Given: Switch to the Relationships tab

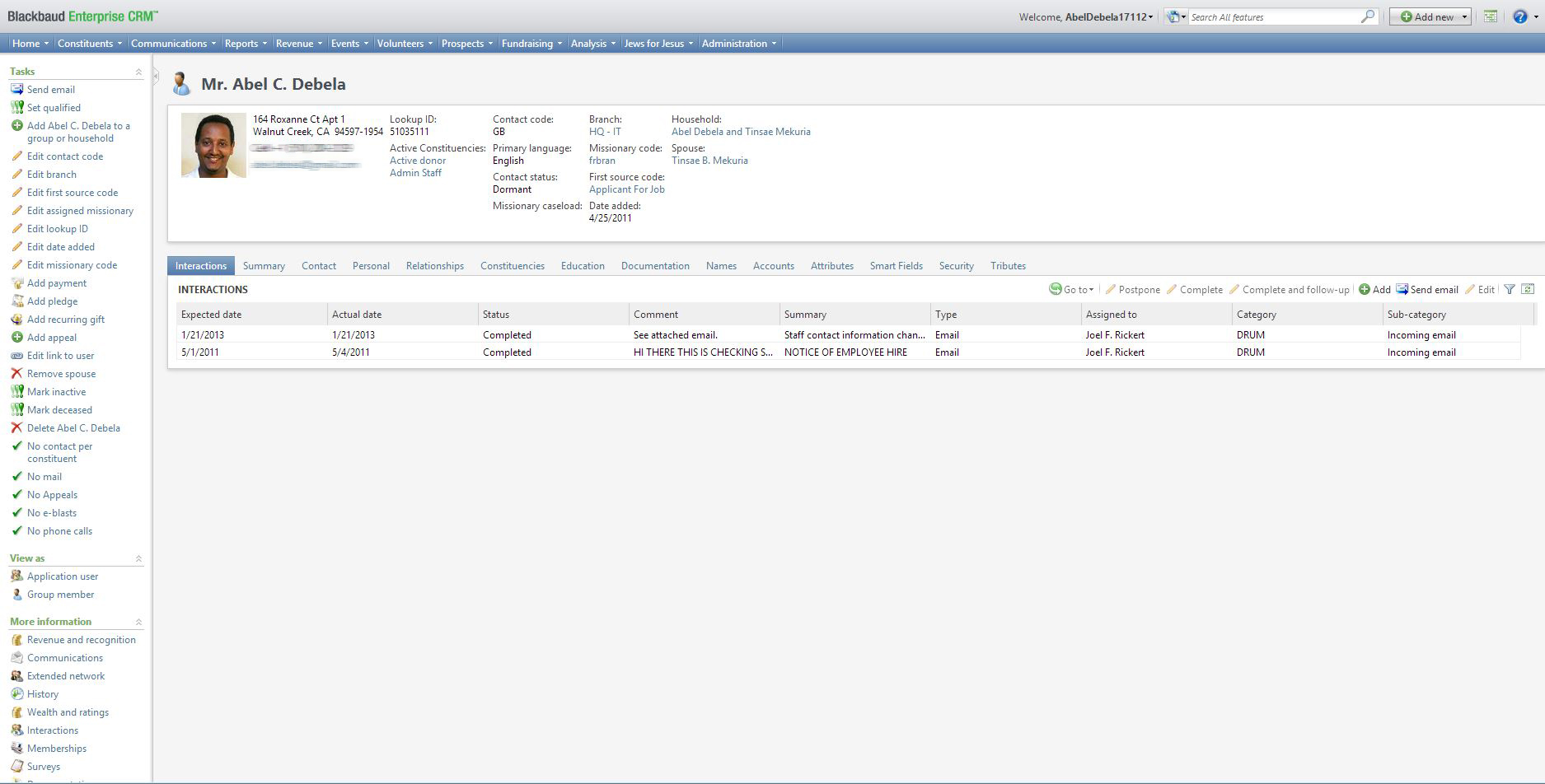Looking at the screenshot, I should click(x=434, y=266).
